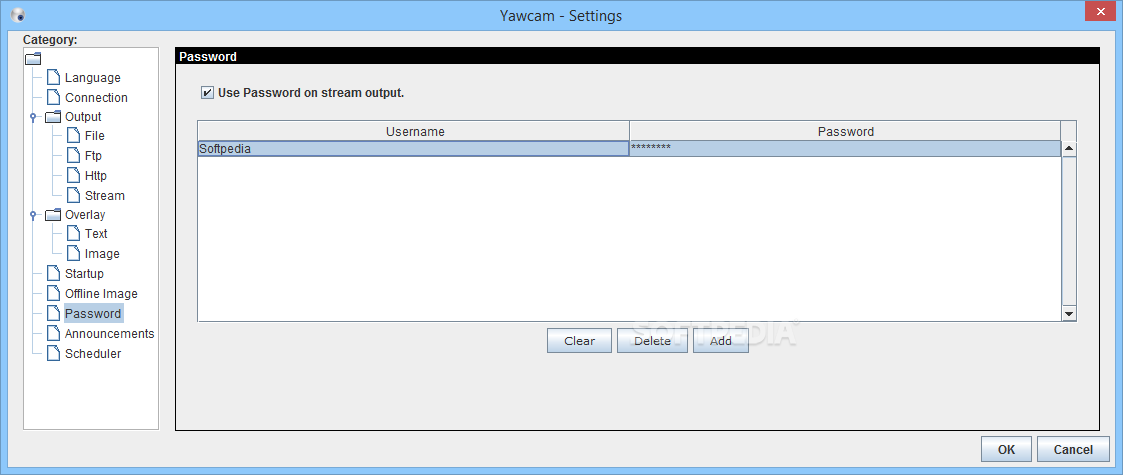Open File output settings
This screenshot has width=1123, height=475.
(95, 135)
